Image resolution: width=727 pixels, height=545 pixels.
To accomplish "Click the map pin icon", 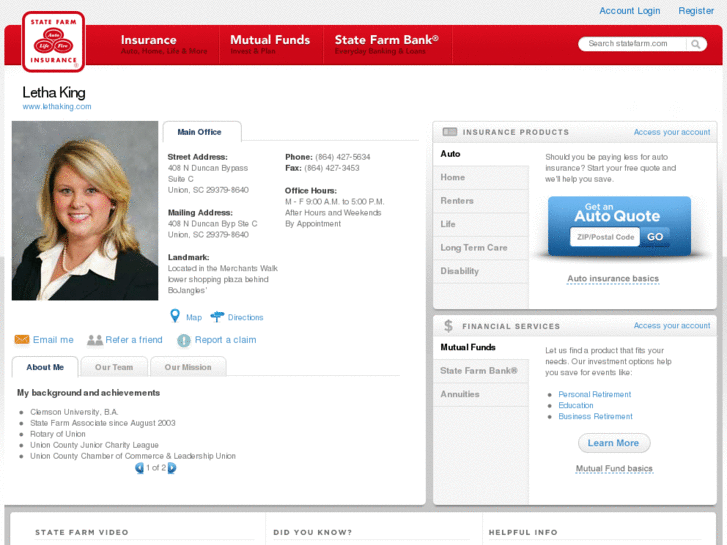I will [x=175, y=316].
